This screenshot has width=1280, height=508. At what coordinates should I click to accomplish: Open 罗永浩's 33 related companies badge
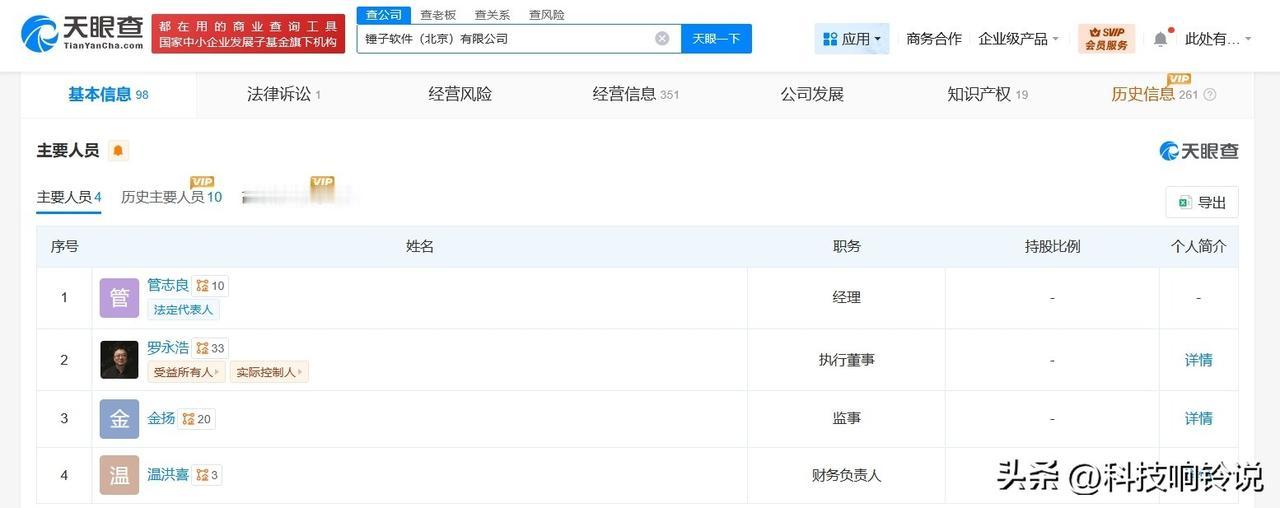pyautogui.click(x=211, y=348)
